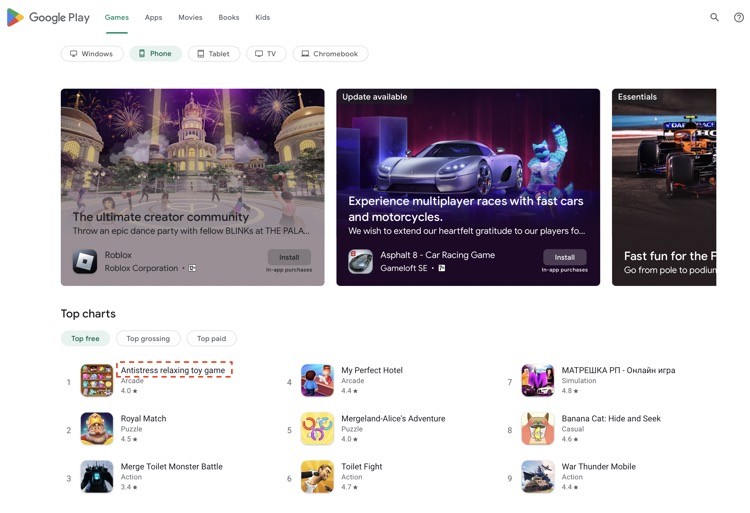Screen dimensions: 750x513
Task: Click the Top charts heading
Action: 88,314
